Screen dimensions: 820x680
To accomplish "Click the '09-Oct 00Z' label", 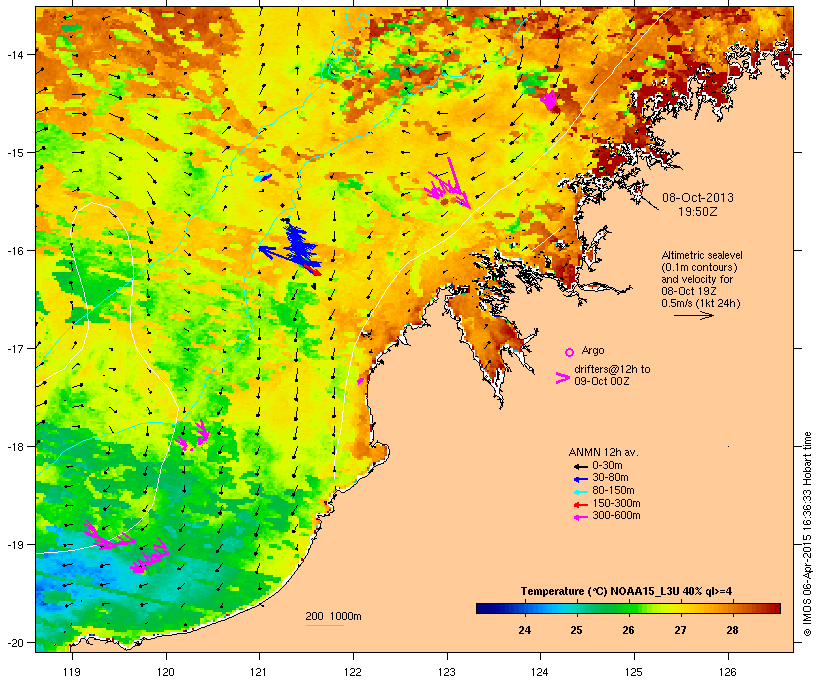I will [602, 381].
